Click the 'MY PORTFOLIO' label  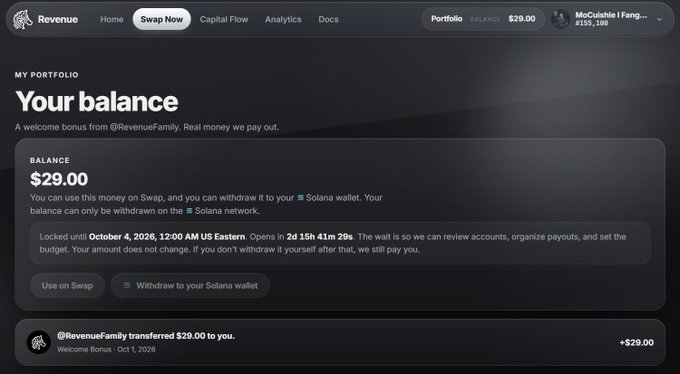point(47,75)
